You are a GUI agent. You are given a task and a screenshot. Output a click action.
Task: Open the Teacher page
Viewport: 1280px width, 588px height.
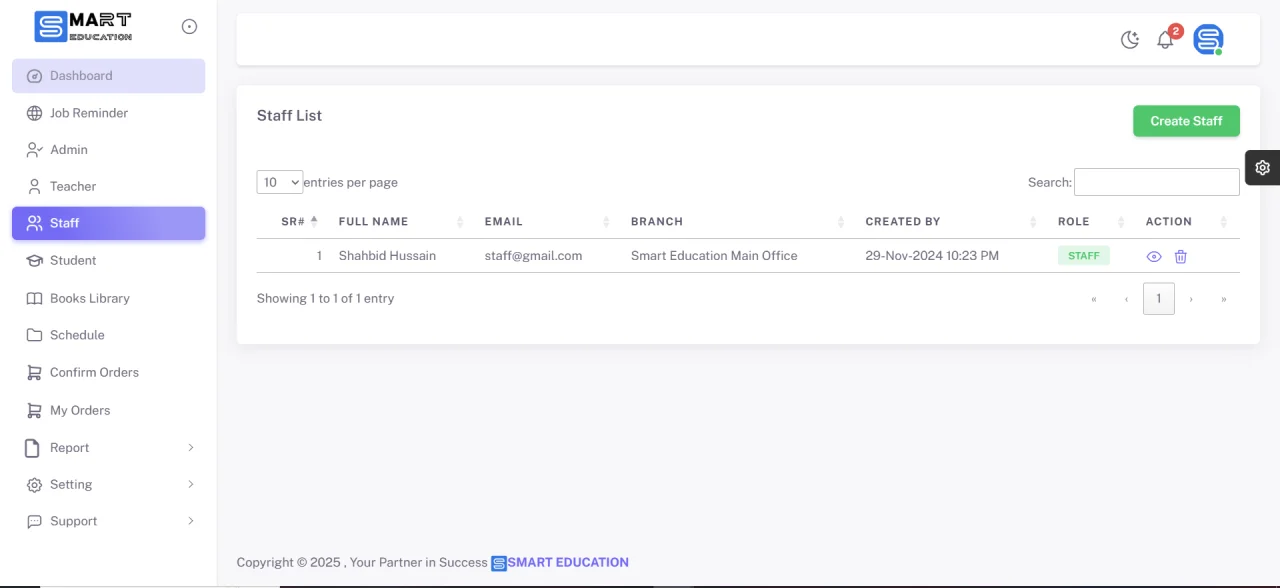click(x=108, y=187)
